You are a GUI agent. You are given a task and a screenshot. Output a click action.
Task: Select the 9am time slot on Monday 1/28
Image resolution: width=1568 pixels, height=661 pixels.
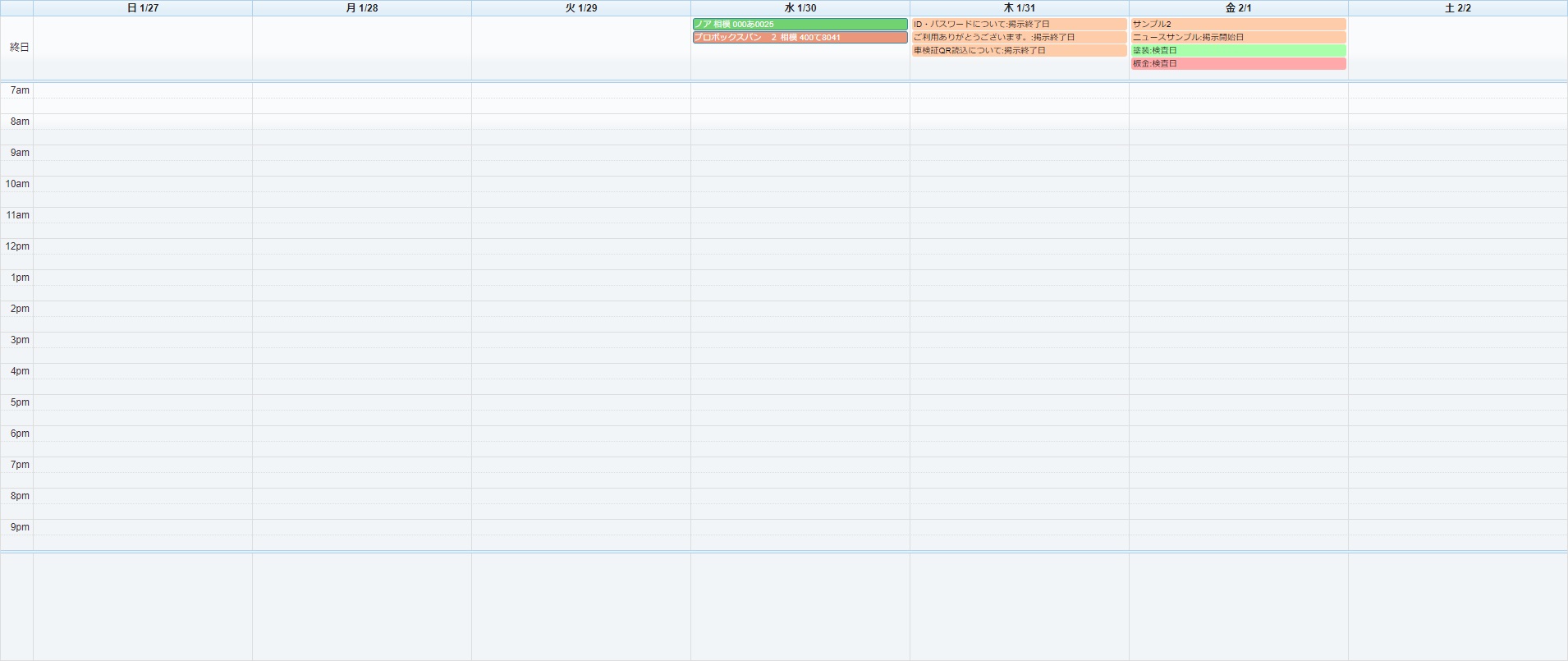click(x=362, y=153)
